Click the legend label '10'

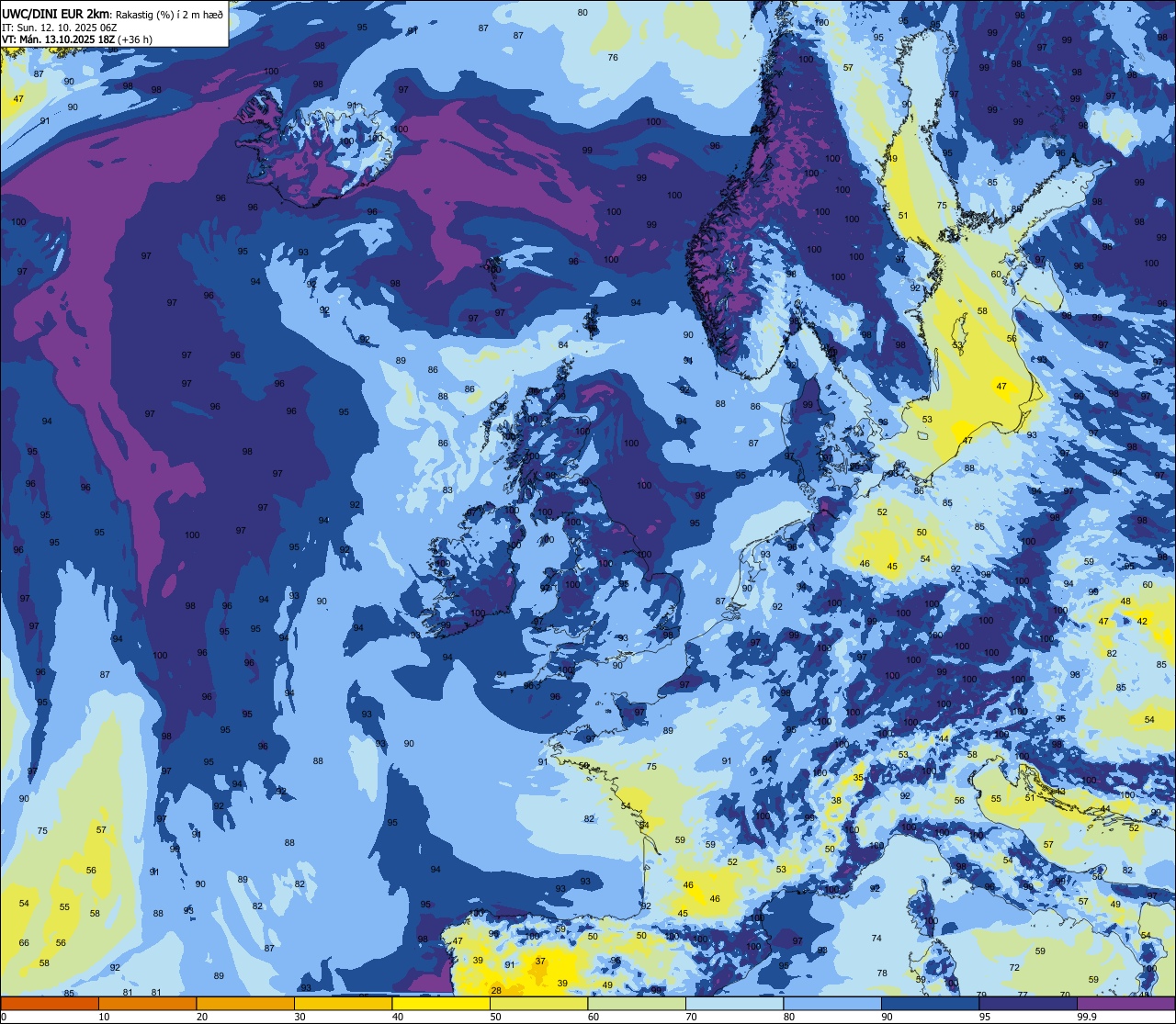pyautogui.click(x=104, y=1017)
